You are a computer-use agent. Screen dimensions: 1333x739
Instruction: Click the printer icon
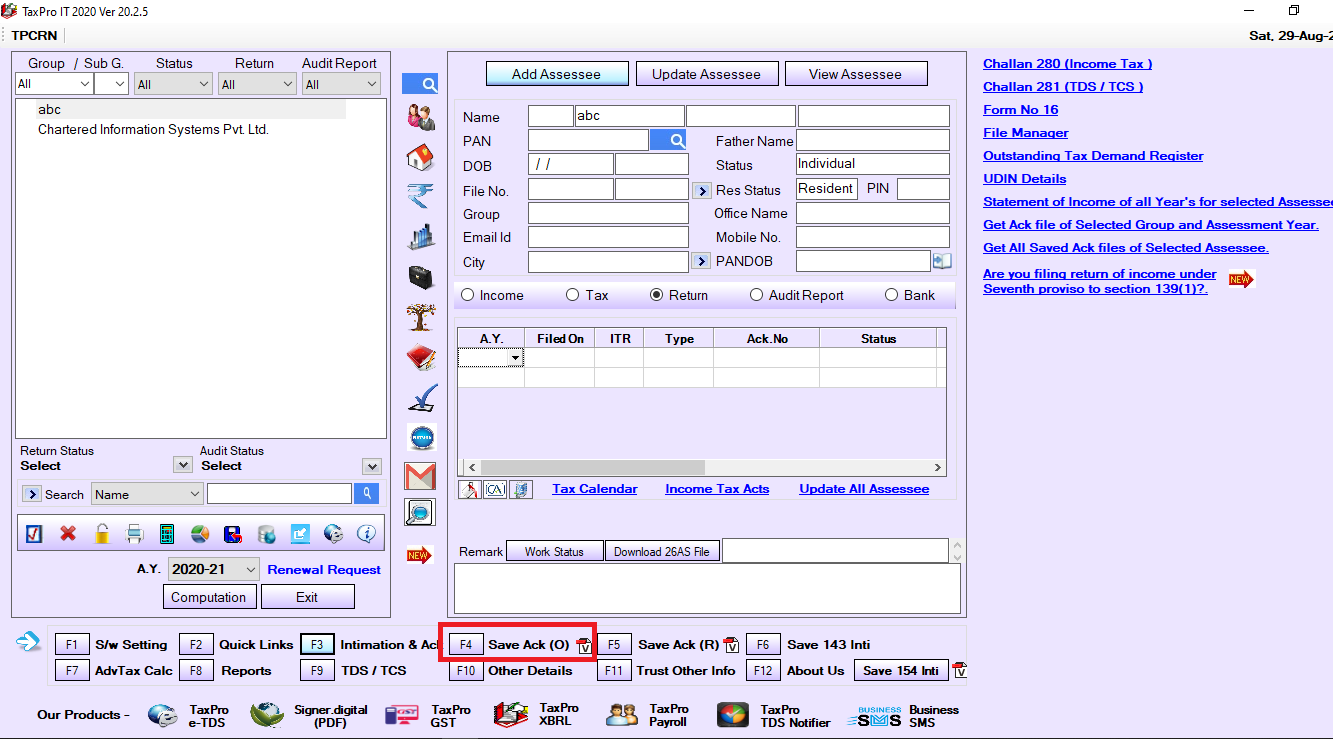135,534
